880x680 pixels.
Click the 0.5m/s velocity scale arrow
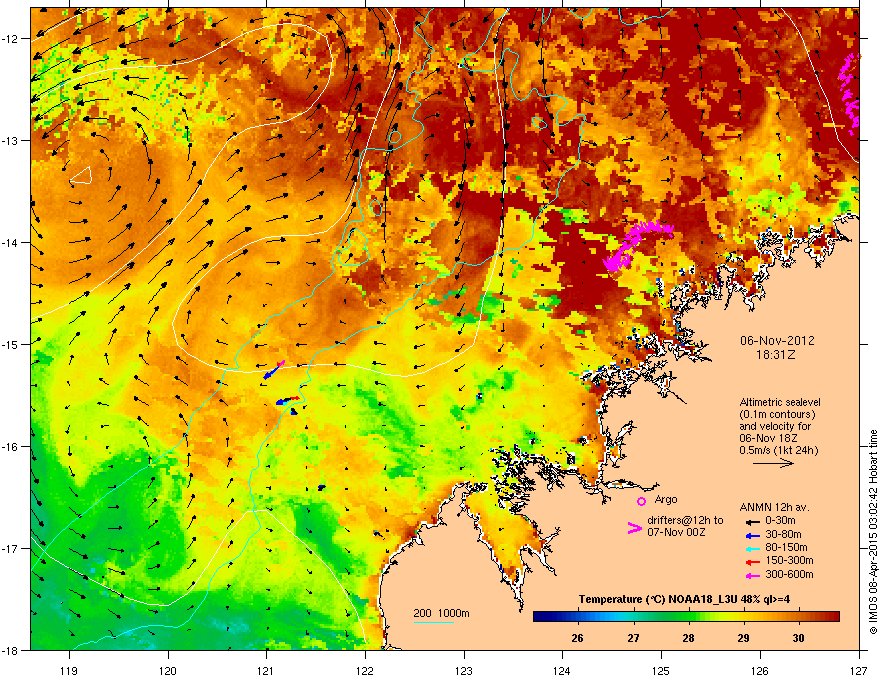773,463
